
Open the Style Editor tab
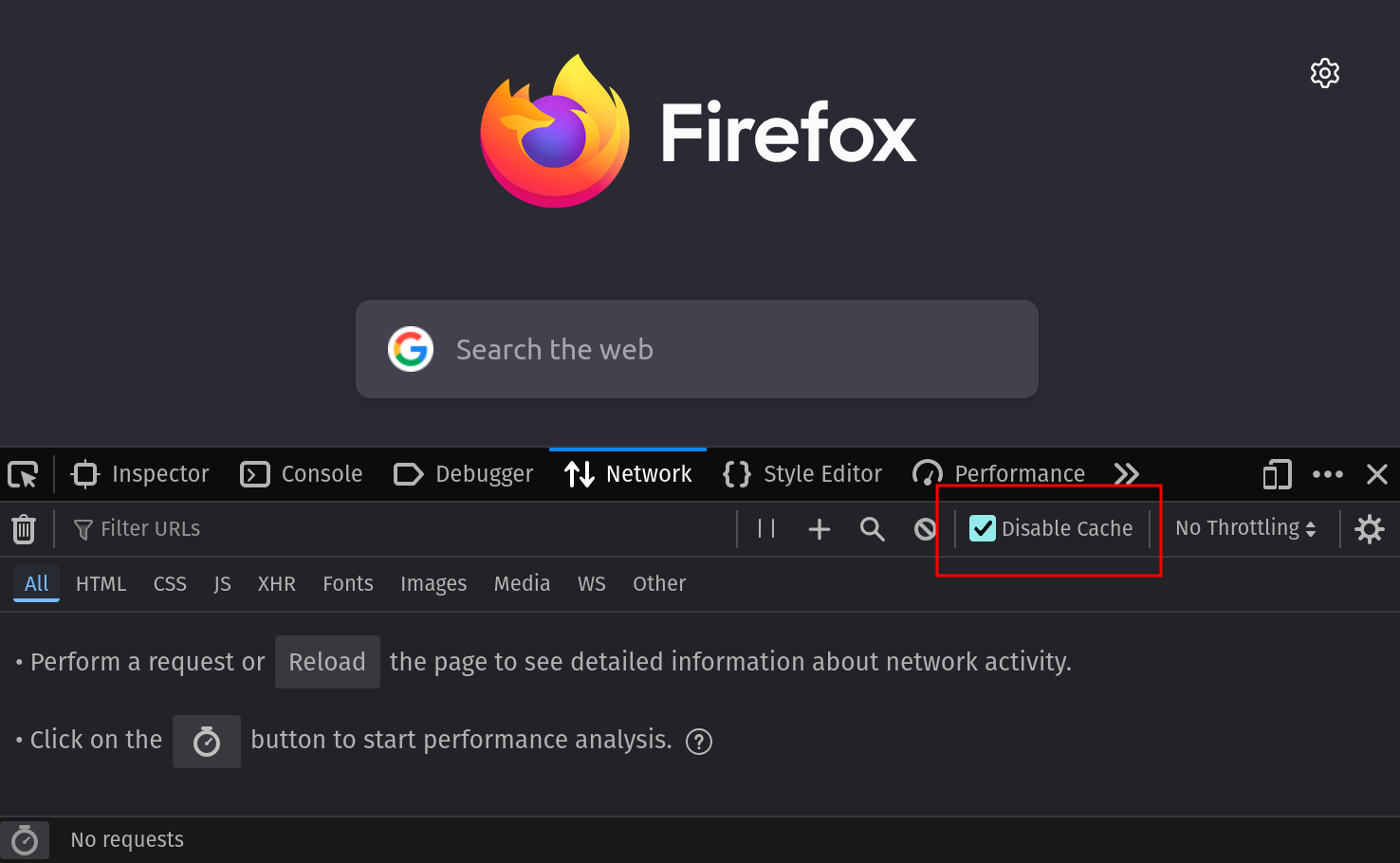[802, 474]
